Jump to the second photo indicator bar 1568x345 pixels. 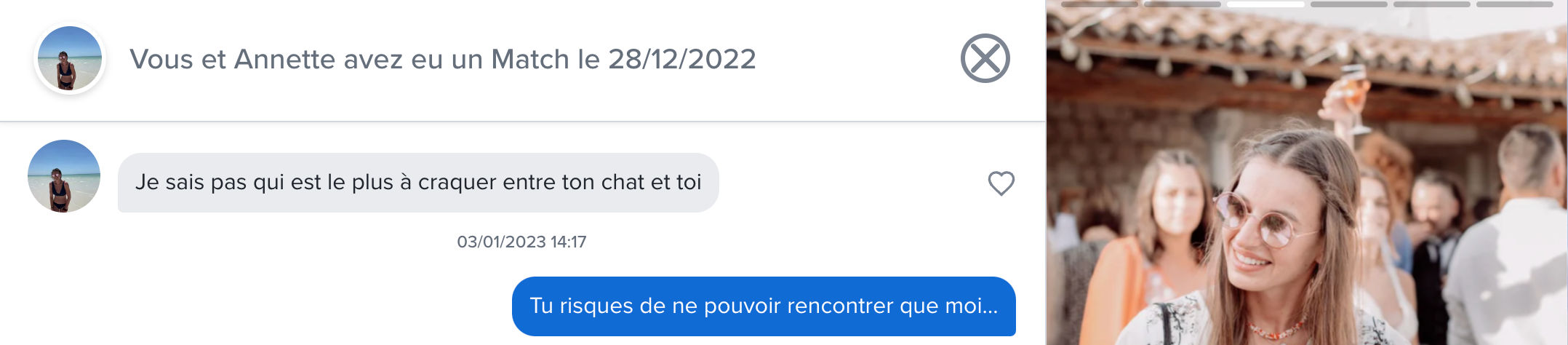click(1183, 4)
